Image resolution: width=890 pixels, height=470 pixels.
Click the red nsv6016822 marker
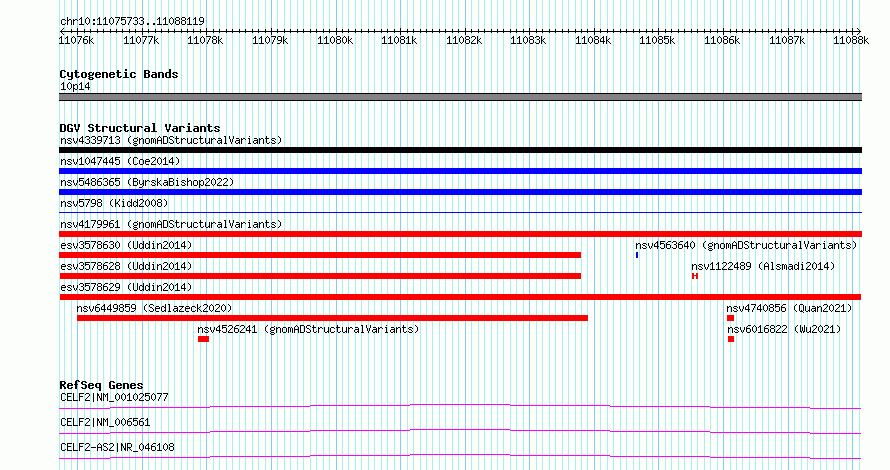pos(731,339)
